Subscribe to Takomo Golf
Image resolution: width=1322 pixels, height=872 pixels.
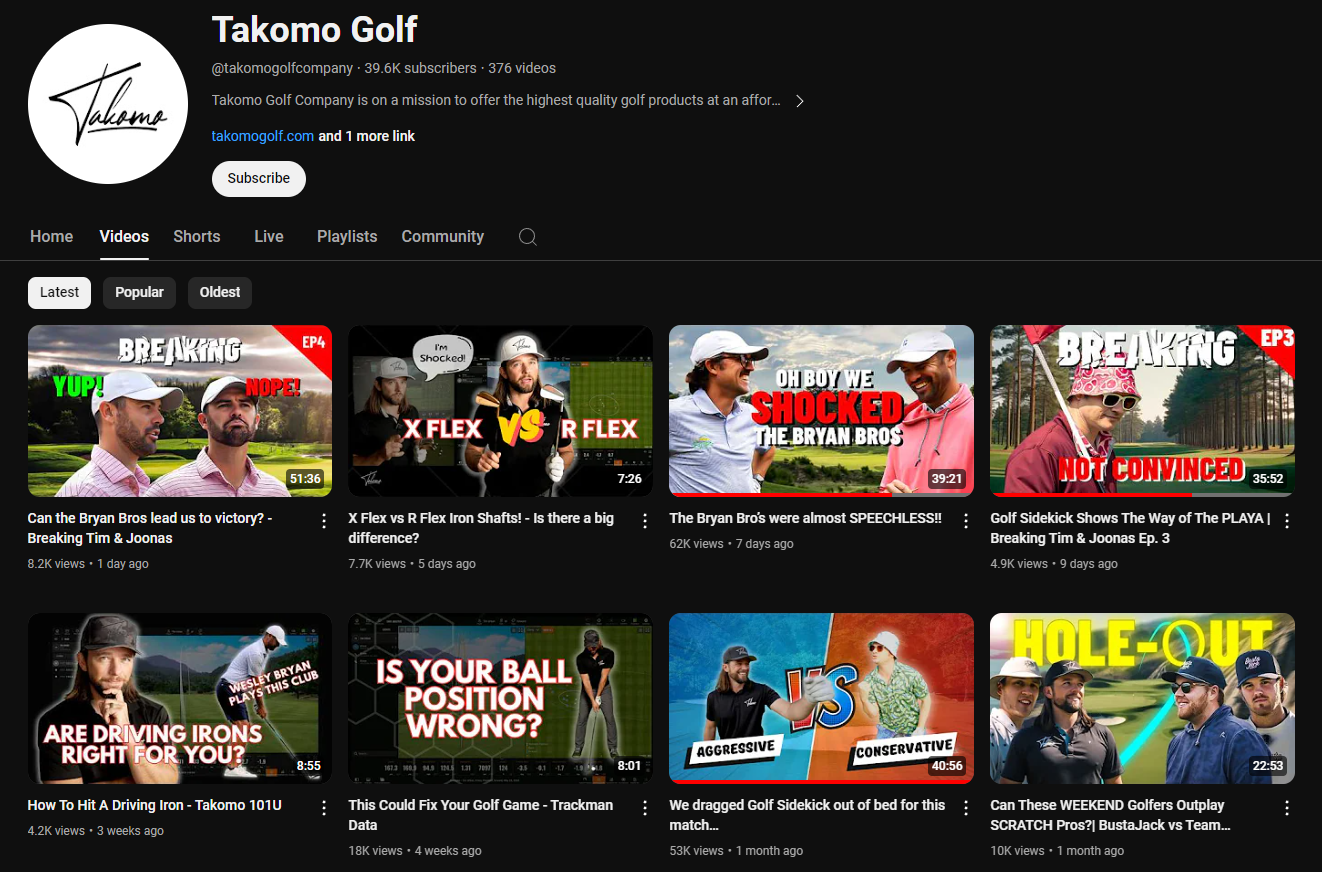[x=258, y=178]
